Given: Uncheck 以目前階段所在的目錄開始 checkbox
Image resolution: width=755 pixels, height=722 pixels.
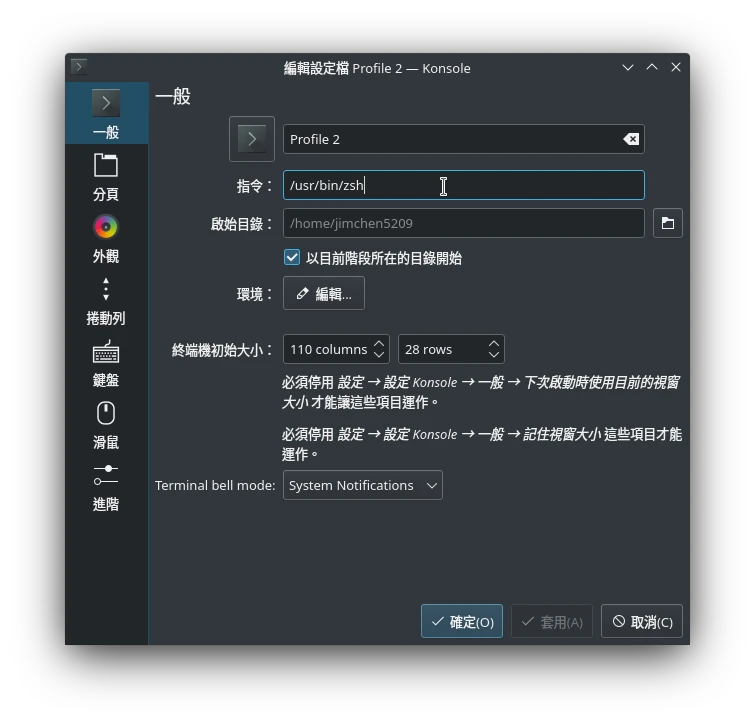Looking at the screenshot, I should [x=292, y=258].
